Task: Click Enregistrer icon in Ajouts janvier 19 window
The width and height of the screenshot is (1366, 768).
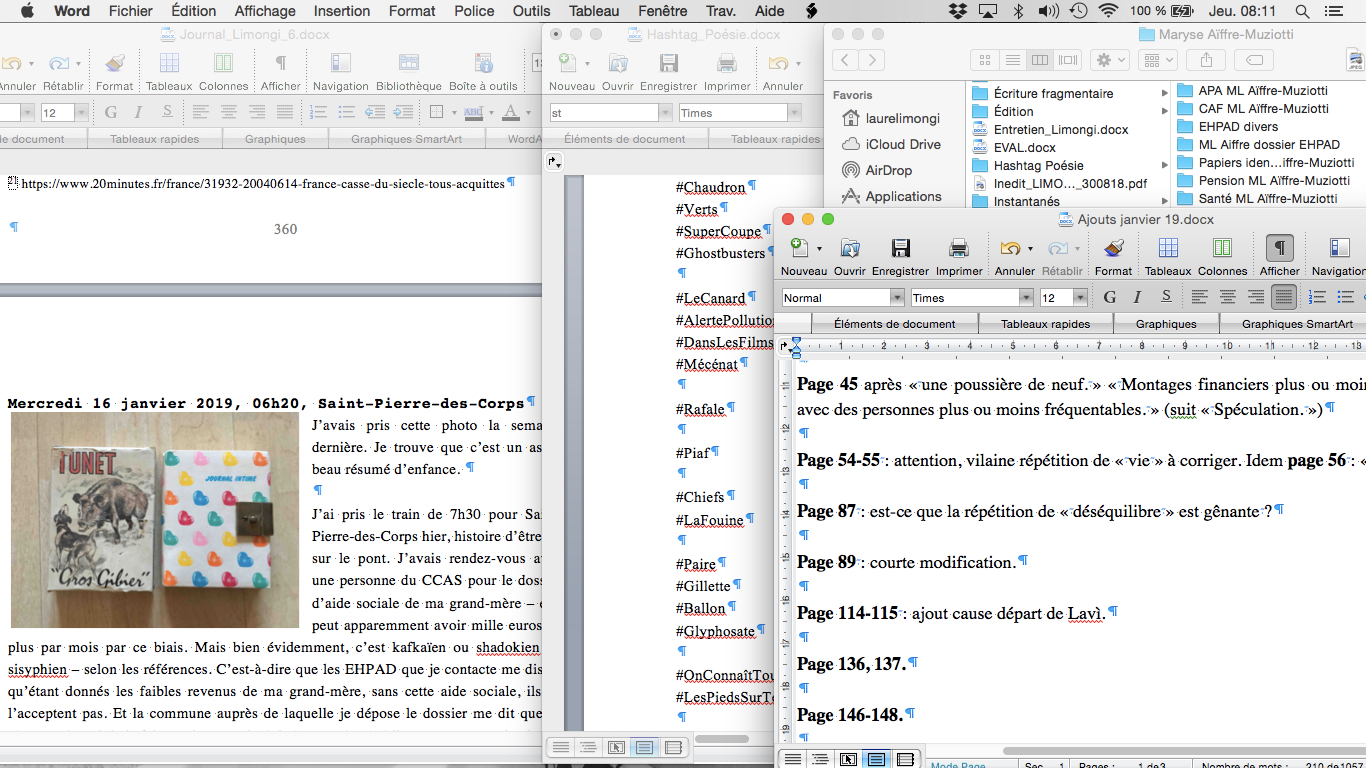Action: pyautogui.click(x=900, y=249)
